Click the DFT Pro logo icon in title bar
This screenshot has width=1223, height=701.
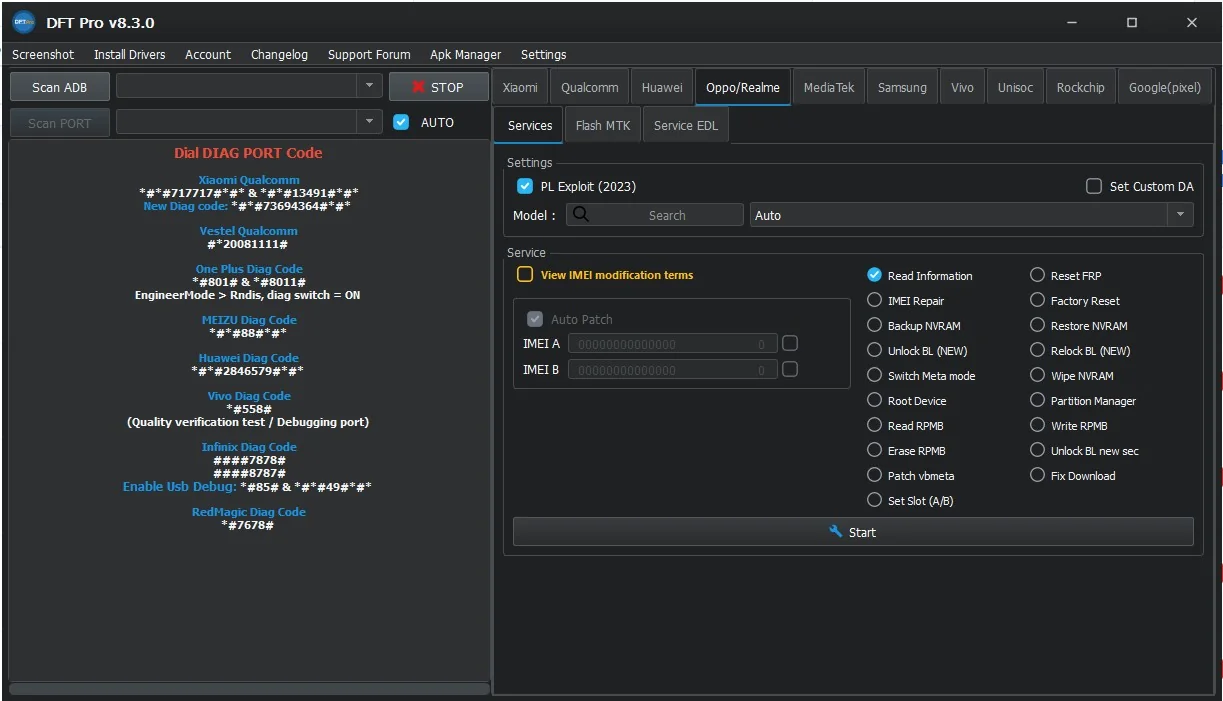coord(24,22)
